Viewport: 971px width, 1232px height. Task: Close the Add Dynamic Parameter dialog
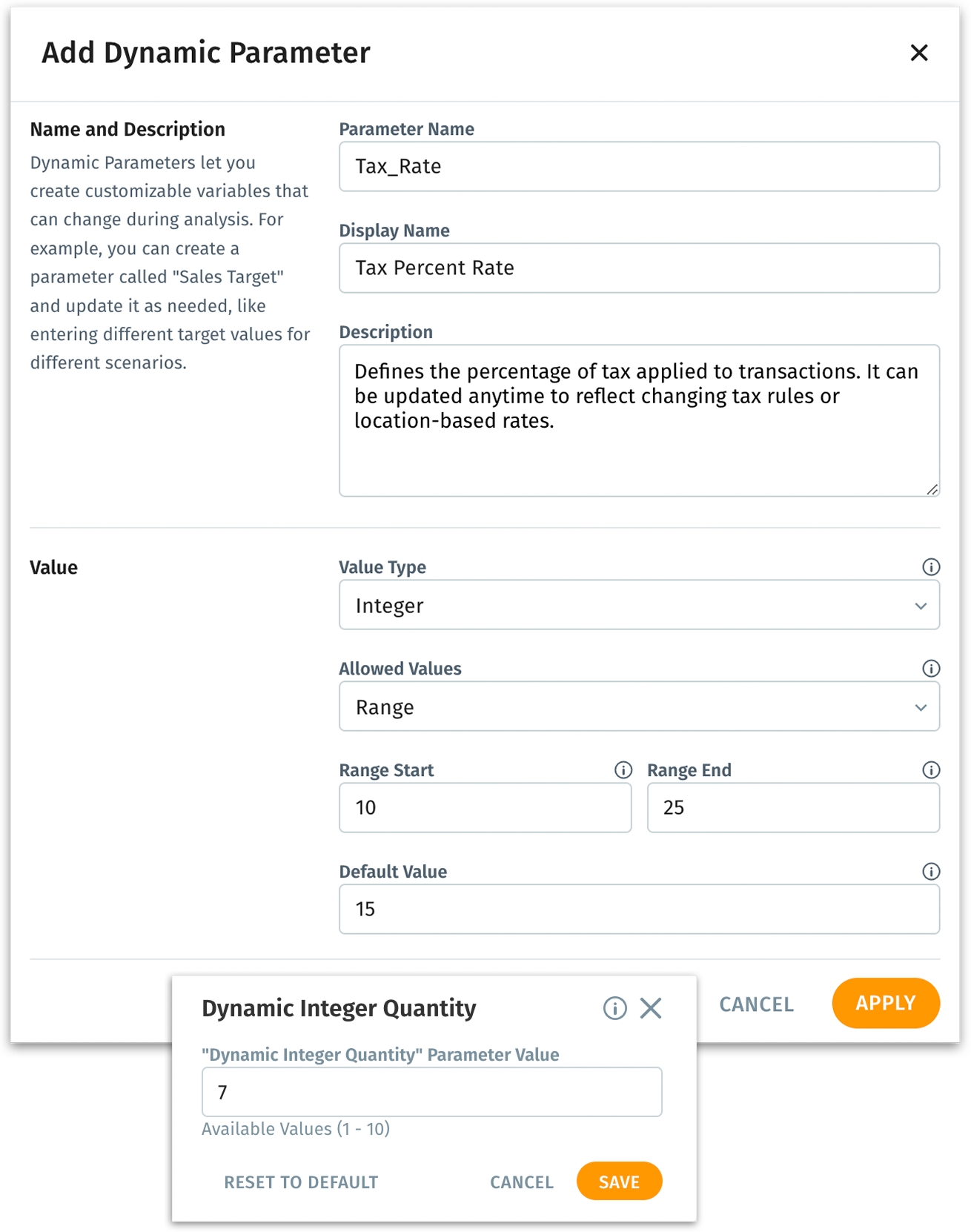click(x=919, y=53)
